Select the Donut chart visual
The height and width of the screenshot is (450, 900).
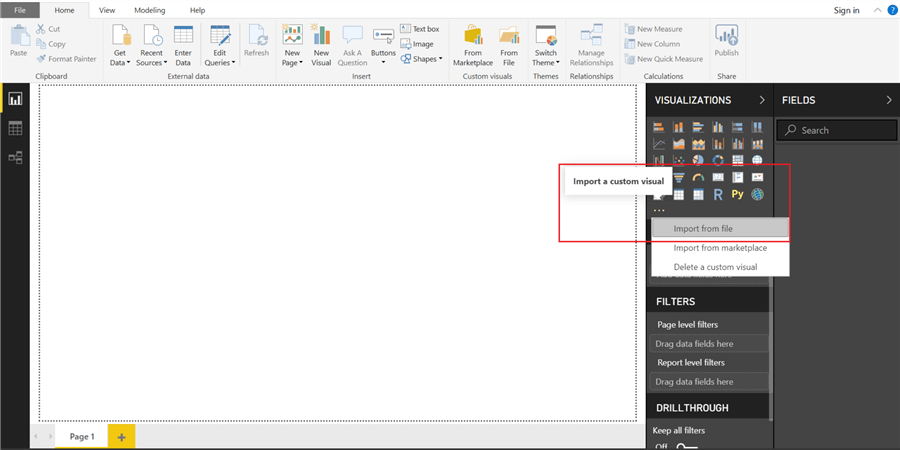(x=717, y=160)
